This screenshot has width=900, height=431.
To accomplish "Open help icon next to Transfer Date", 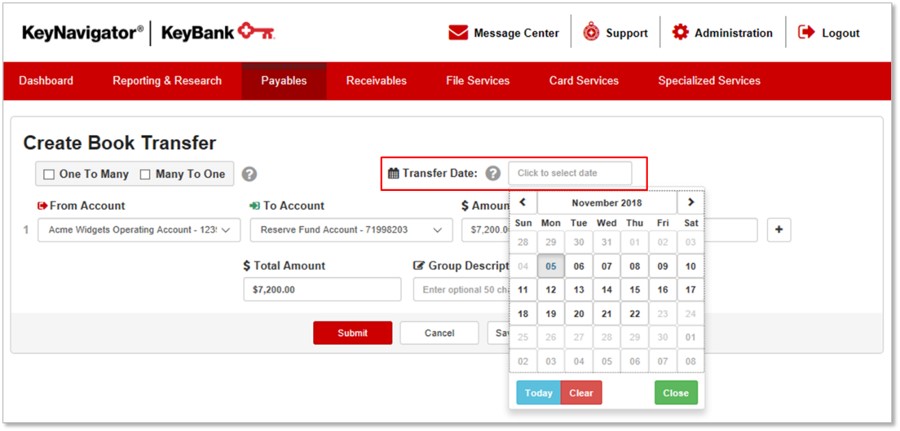I will pyautogui.click(x=493, y=173).
